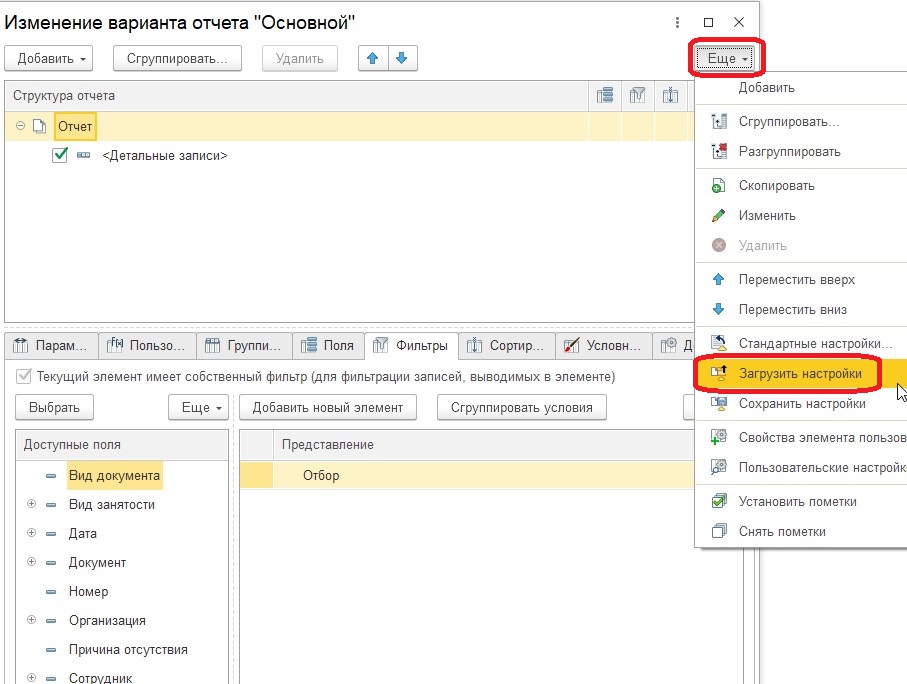Click the Номер field dash icon

coord(51,591)
